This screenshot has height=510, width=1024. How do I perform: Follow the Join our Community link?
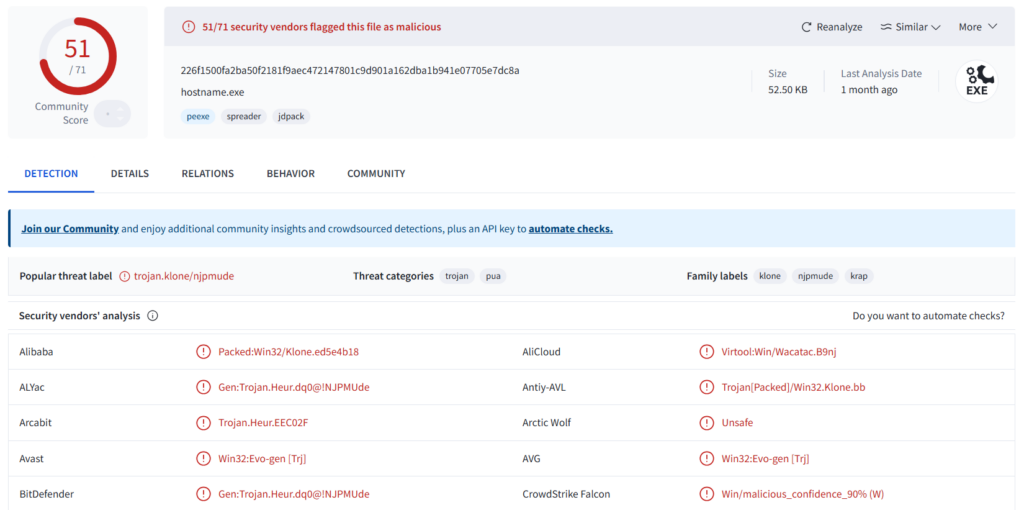coord(70,229)
